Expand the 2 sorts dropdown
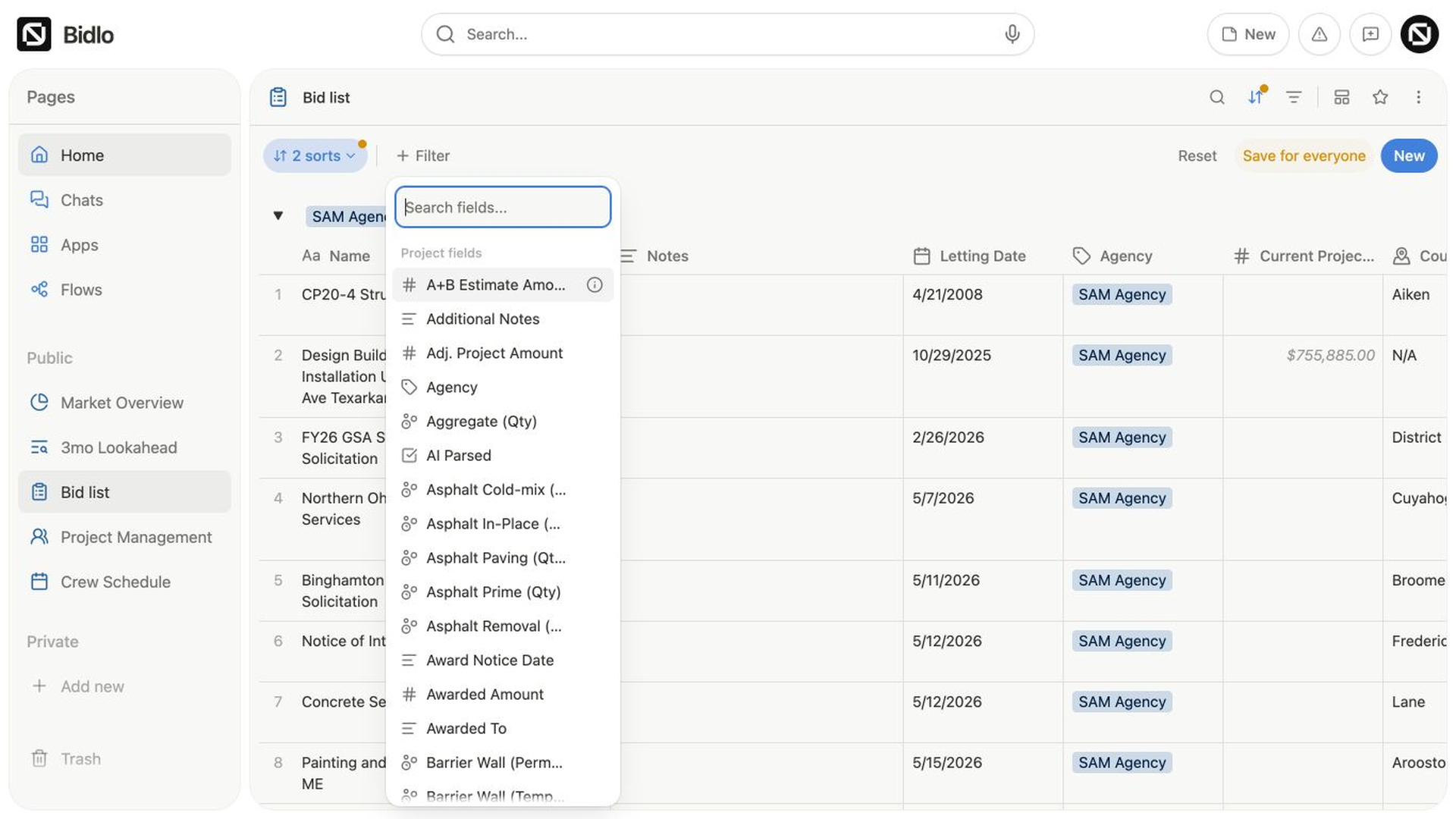 [x=315, y=155]
